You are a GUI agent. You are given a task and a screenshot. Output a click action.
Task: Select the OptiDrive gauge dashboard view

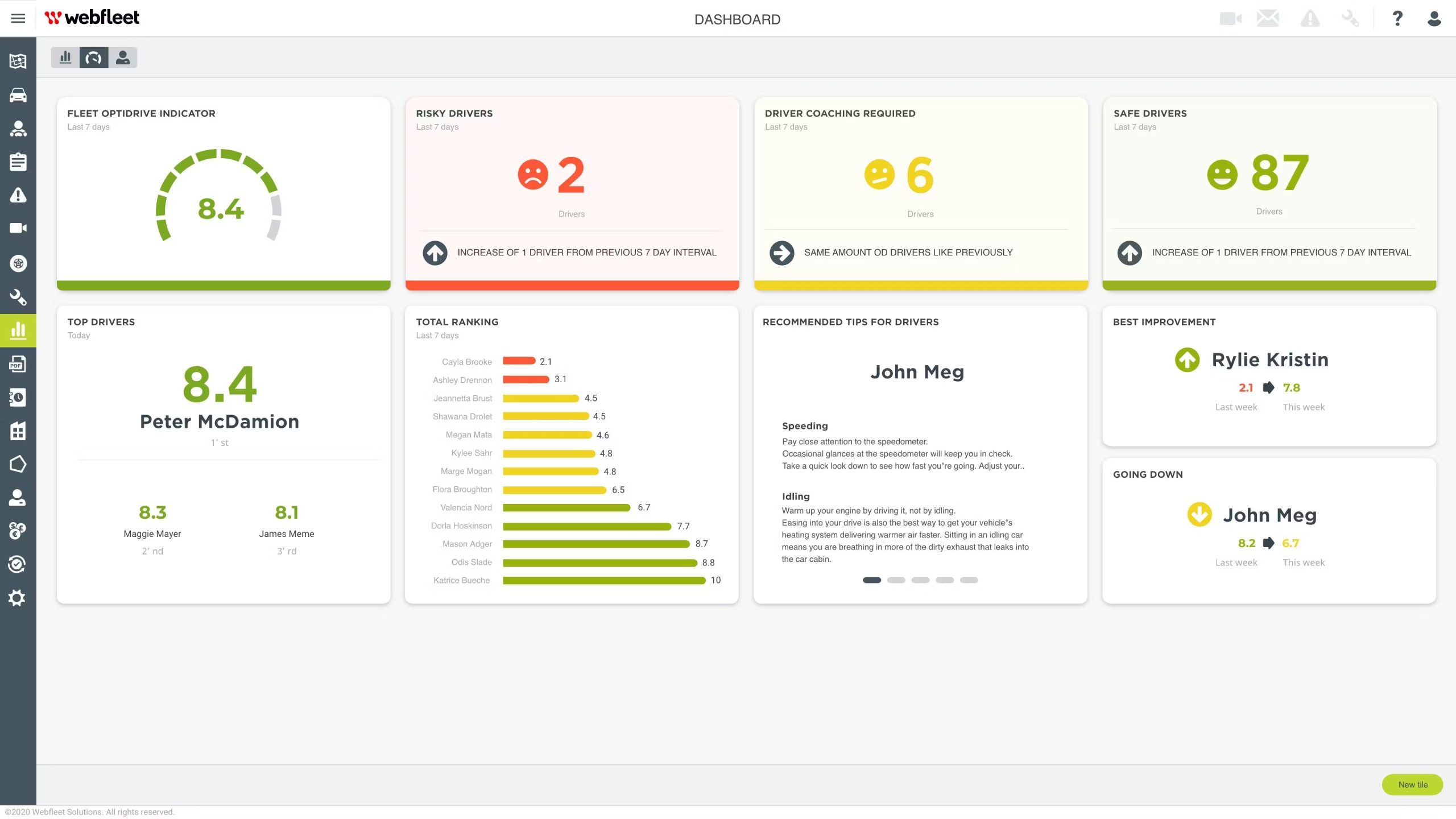94,57
